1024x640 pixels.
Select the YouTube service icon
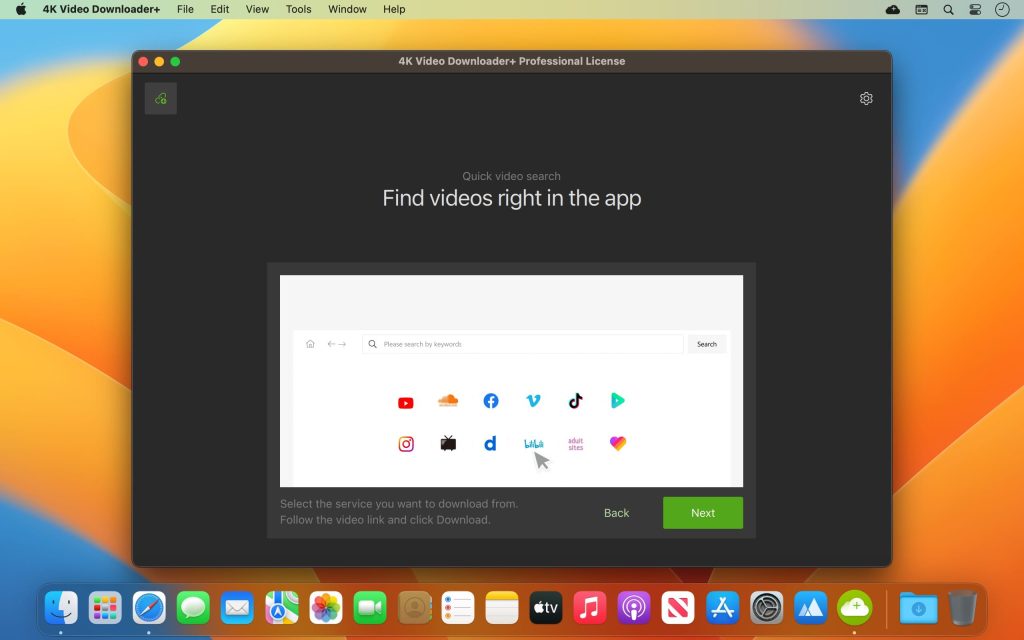point(405,400)
